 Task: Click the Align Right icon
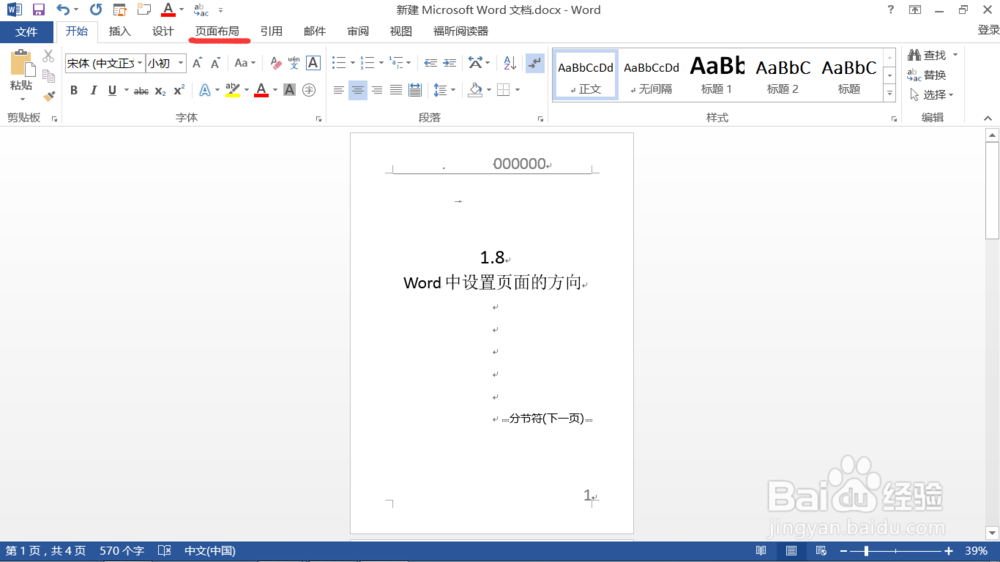(x=377, y=90)
